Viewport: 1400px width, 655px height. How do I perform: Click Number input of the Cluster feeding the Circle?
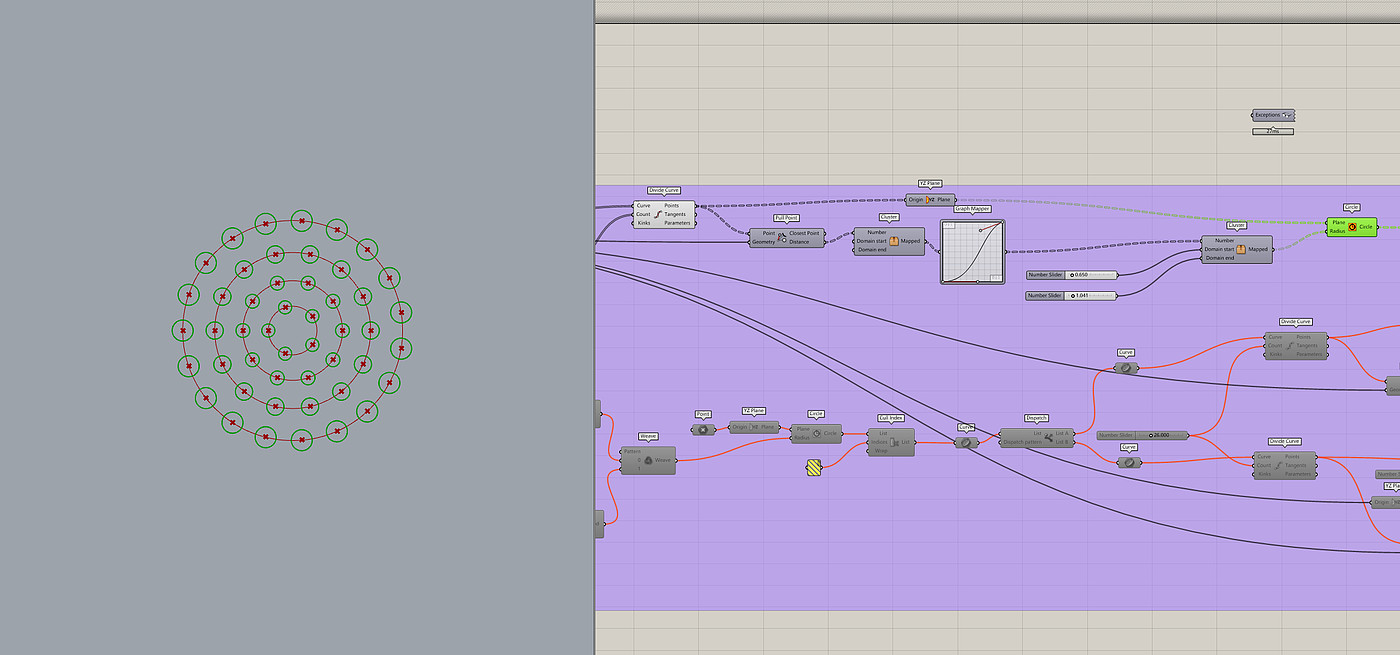tap(1224, 240)
